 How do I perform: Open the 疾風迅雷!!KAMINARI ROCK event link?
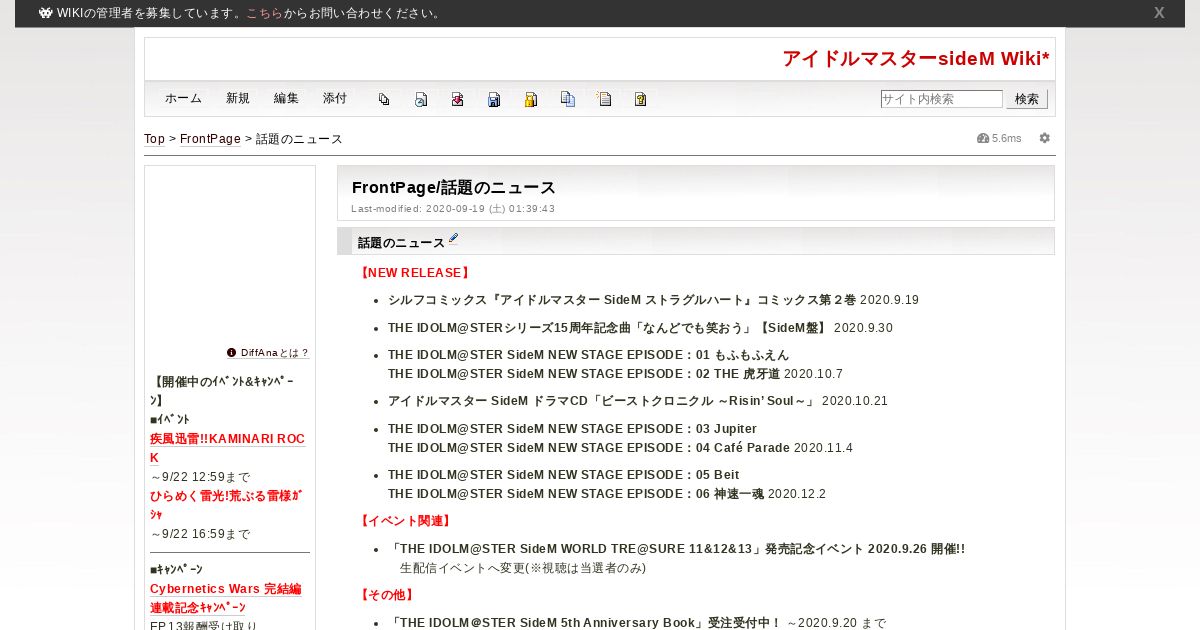click(227, 448)
